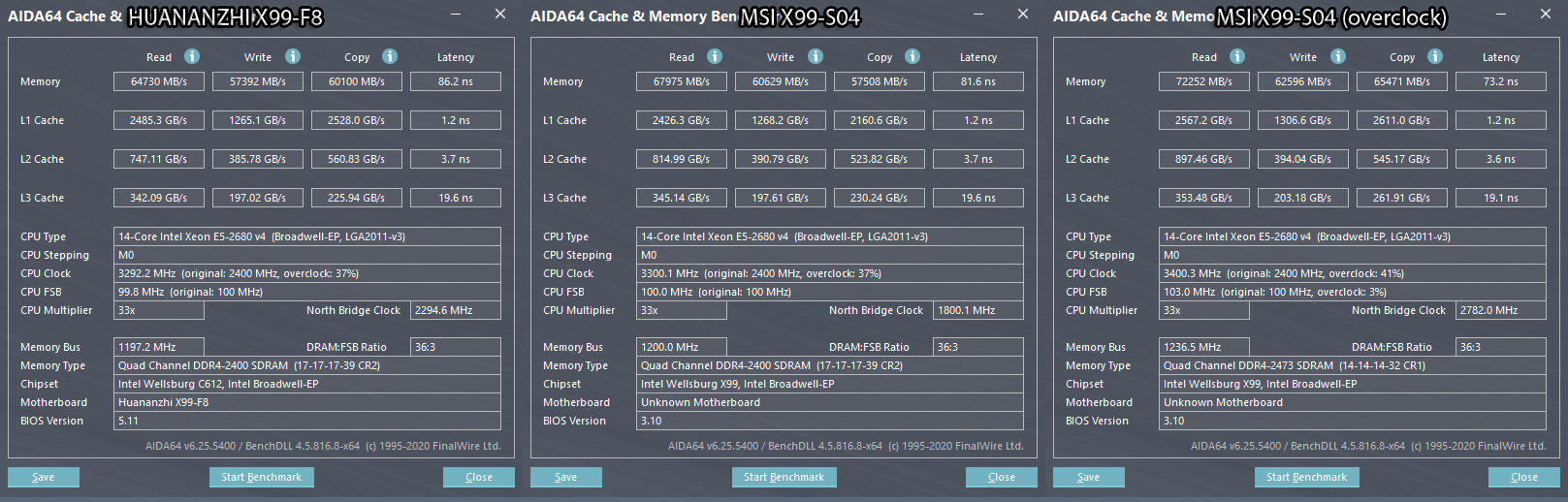The width and height of the screenshot is (1568, 502).
Task: Close HUANANZHI X99-F8 window via title bar X
Action: click(x=500, y=15)
